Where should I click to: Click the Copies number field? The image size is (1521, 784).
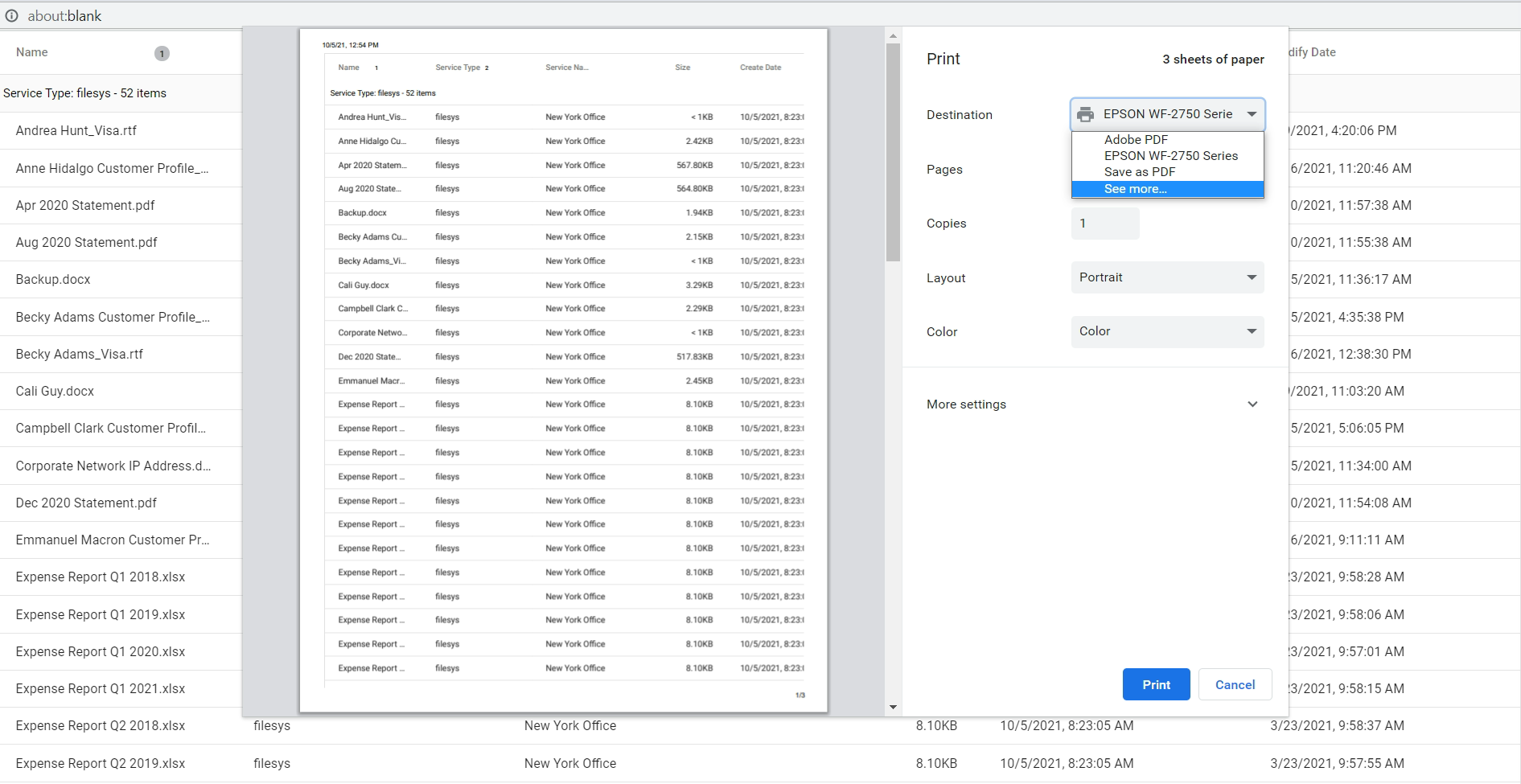pyautogui.click(x=1105, y=224)
